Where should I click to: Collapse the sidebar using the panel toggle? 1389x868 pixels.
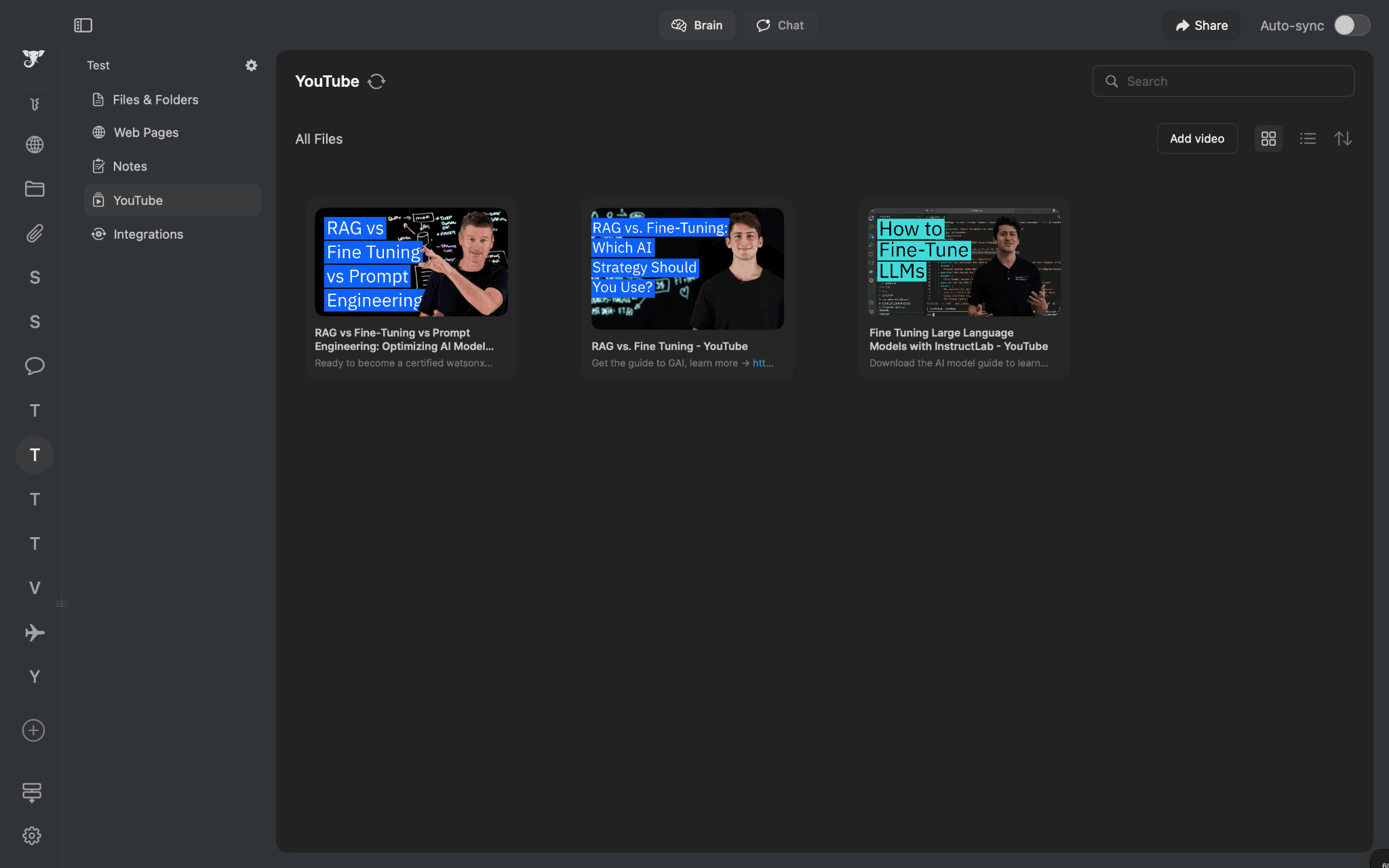click(83, 25)
